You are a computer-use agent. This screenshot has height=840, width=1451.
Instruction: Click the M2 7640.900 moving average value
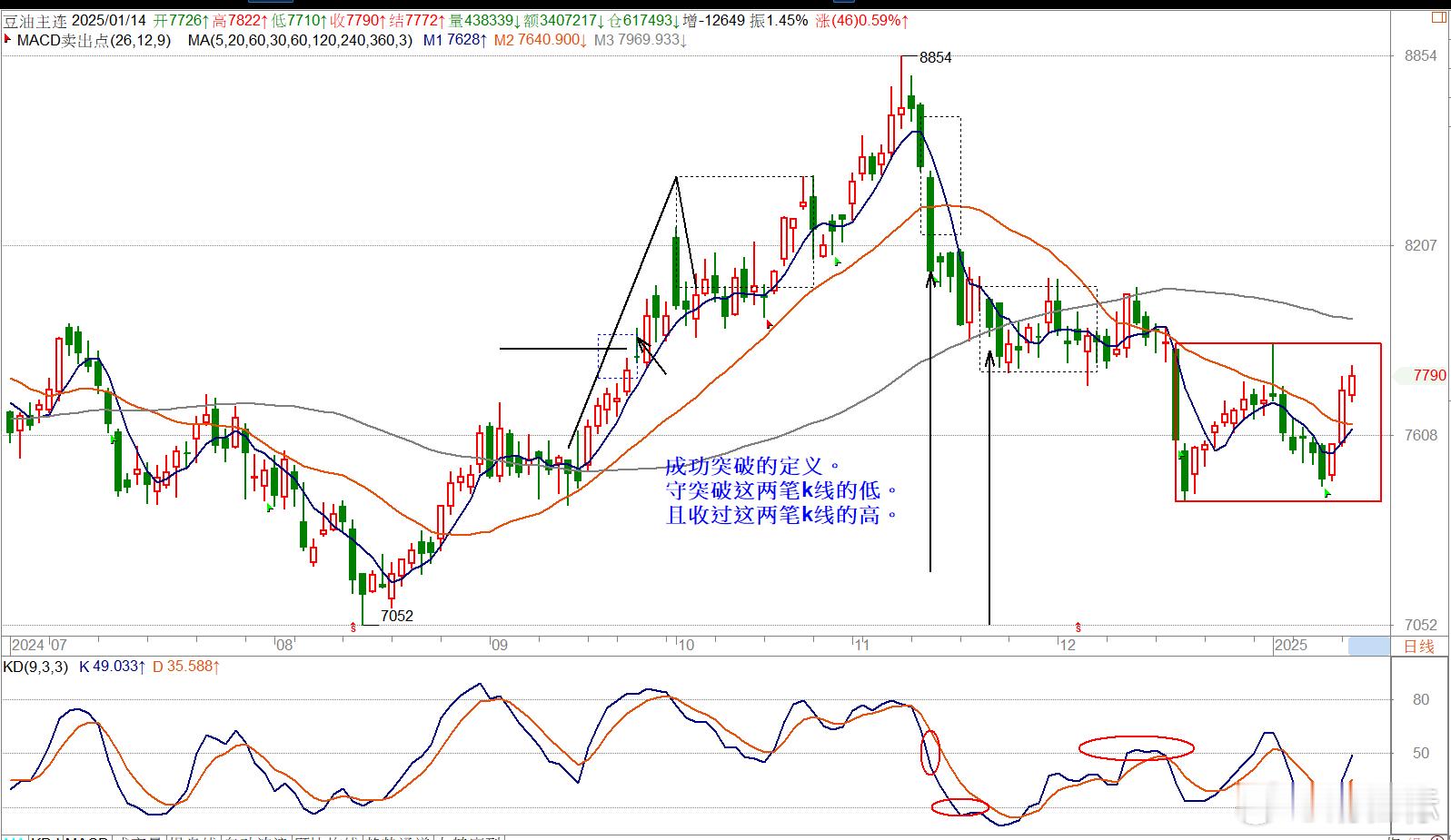pos(542,40)
